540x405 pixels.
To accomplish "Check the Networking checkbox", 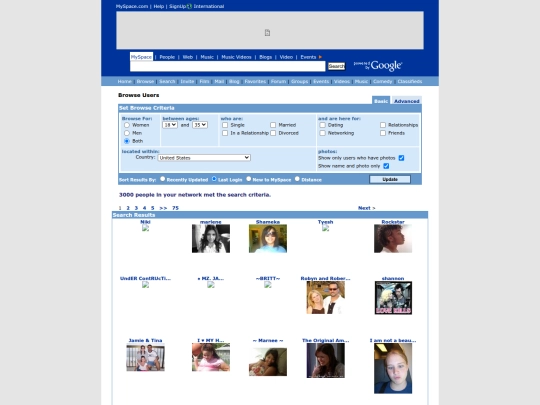I will click(x=322, y=133).
